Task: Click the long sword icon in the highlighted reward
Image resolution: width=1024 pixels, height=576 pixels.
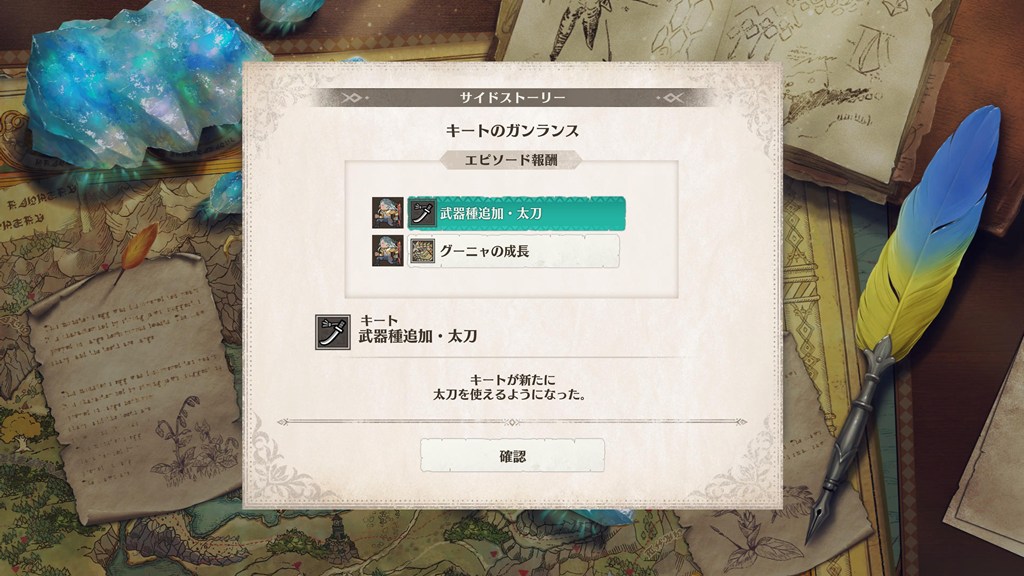Action: tap(423, 213)
